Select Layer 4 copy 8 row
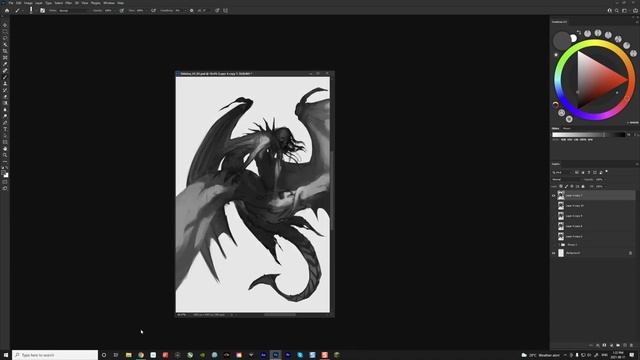Image resolution: width=640 pixels, height=360 pixels. [594, 226]
